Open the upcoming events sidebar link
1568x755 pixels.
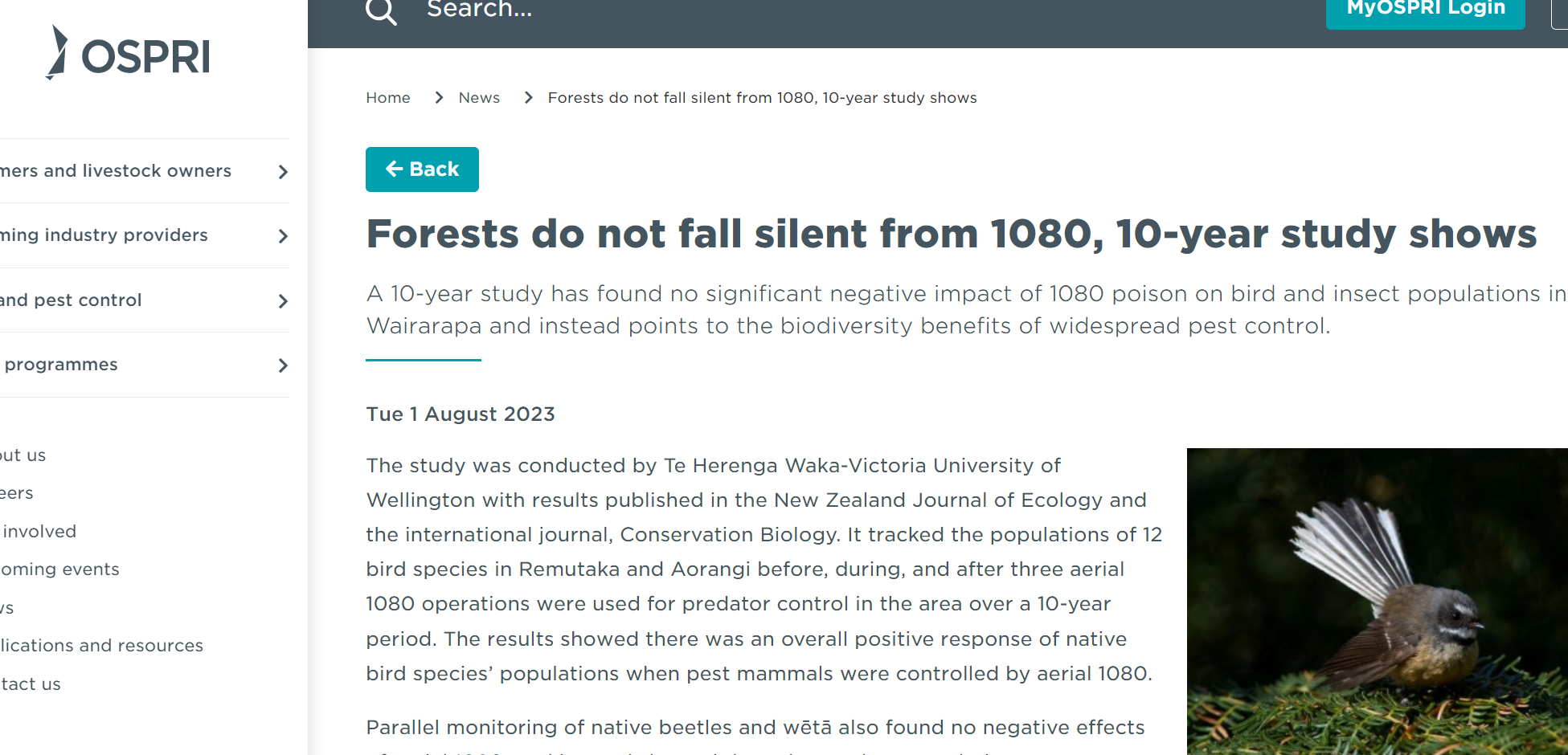coord(60,569)
